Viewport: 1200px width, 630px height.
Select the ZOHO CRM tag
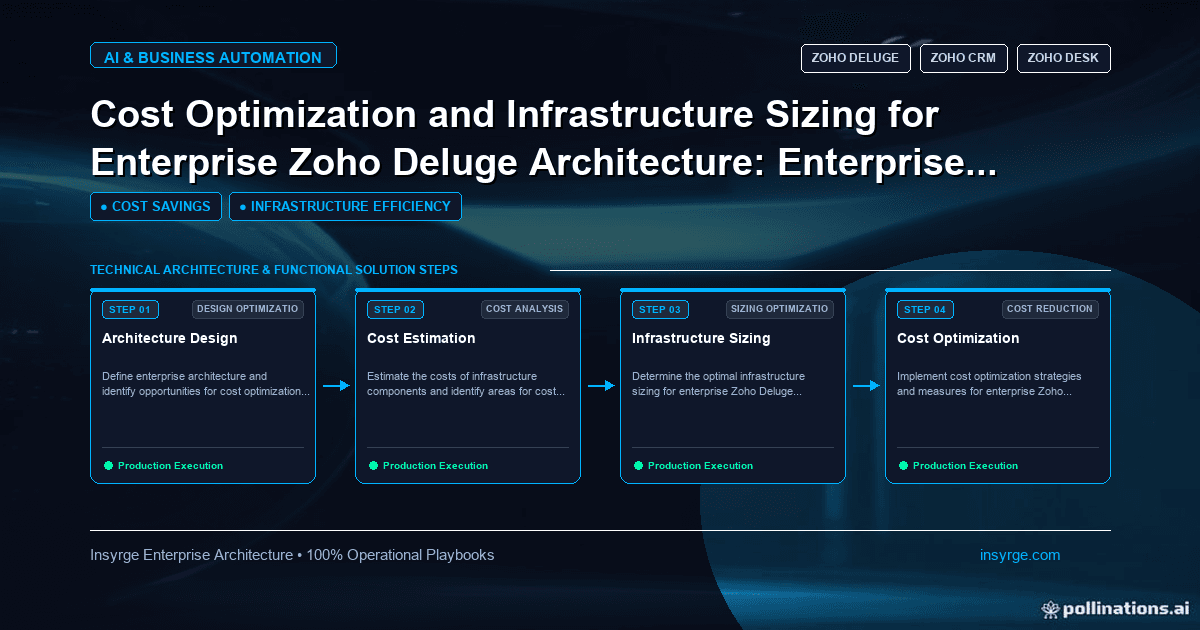(x=963, y=58)
